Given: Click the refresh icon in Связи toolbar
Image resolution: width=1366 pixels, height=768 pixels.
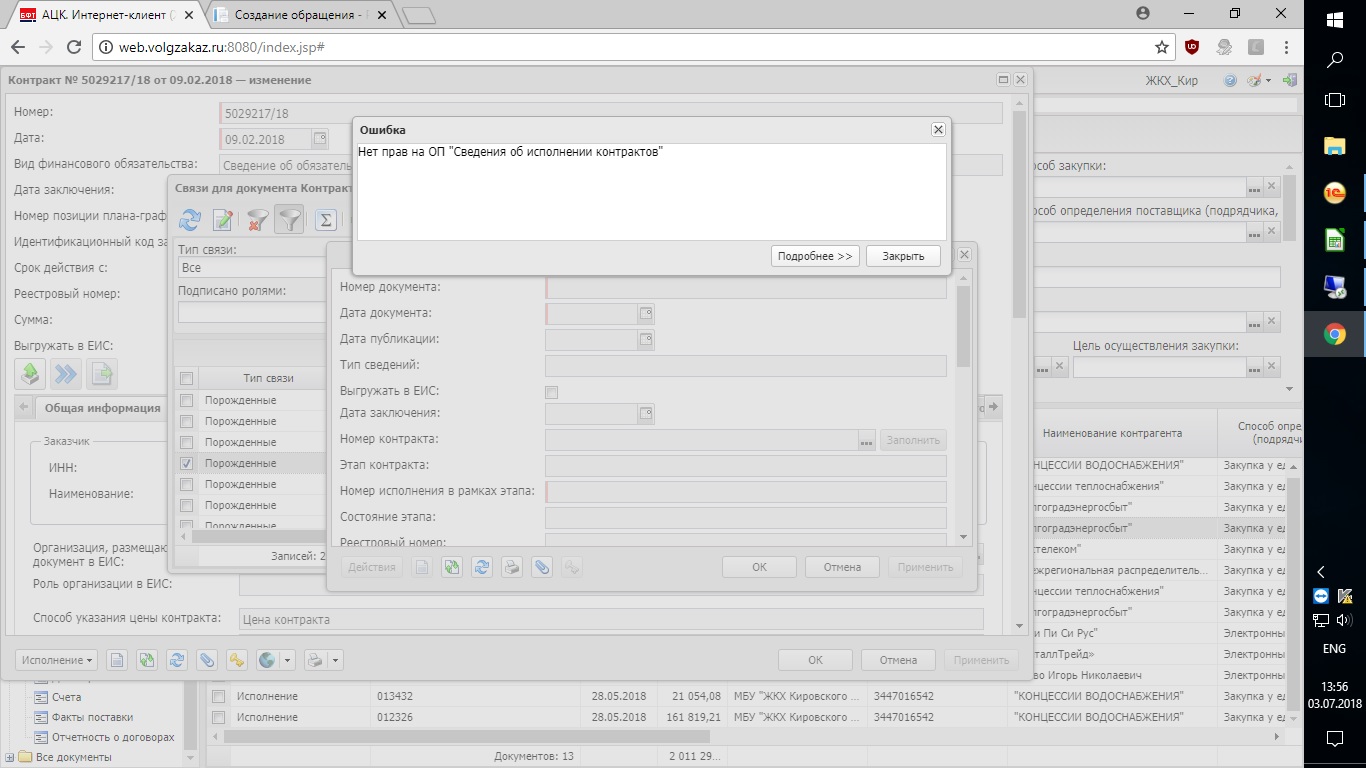Looking at the screenshot, I should pos(190,220).
